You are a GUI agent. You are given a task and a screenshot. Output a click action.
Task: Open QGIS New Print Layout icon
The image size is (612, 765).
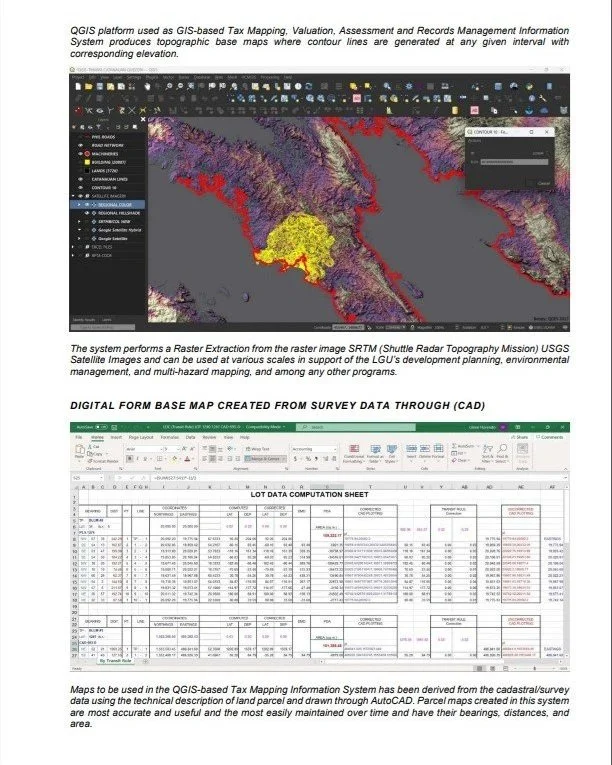(111, 86)
